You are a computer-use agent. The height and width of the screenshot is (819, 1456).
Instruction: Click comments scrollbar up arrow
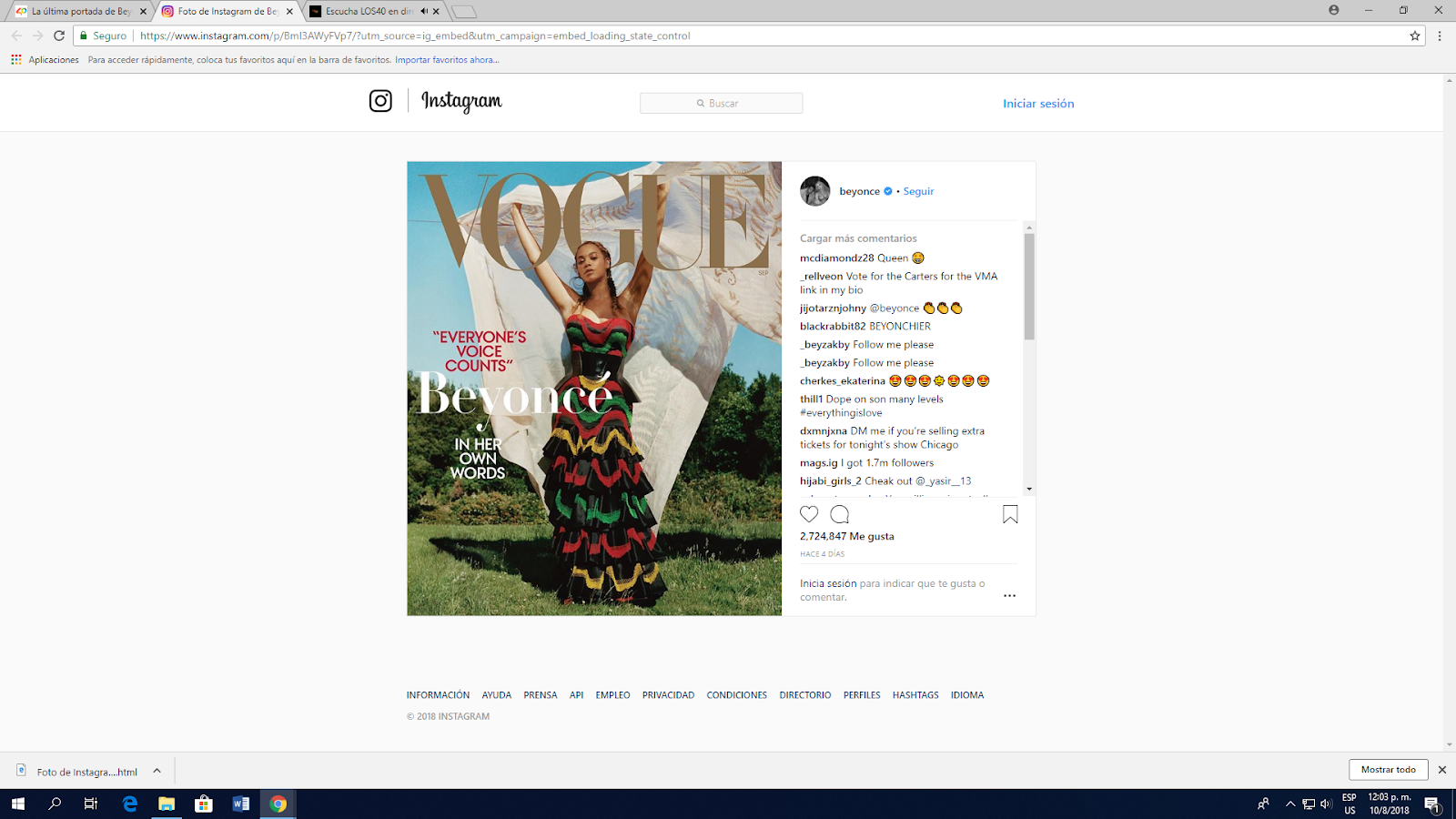[x=1029, y=227]
